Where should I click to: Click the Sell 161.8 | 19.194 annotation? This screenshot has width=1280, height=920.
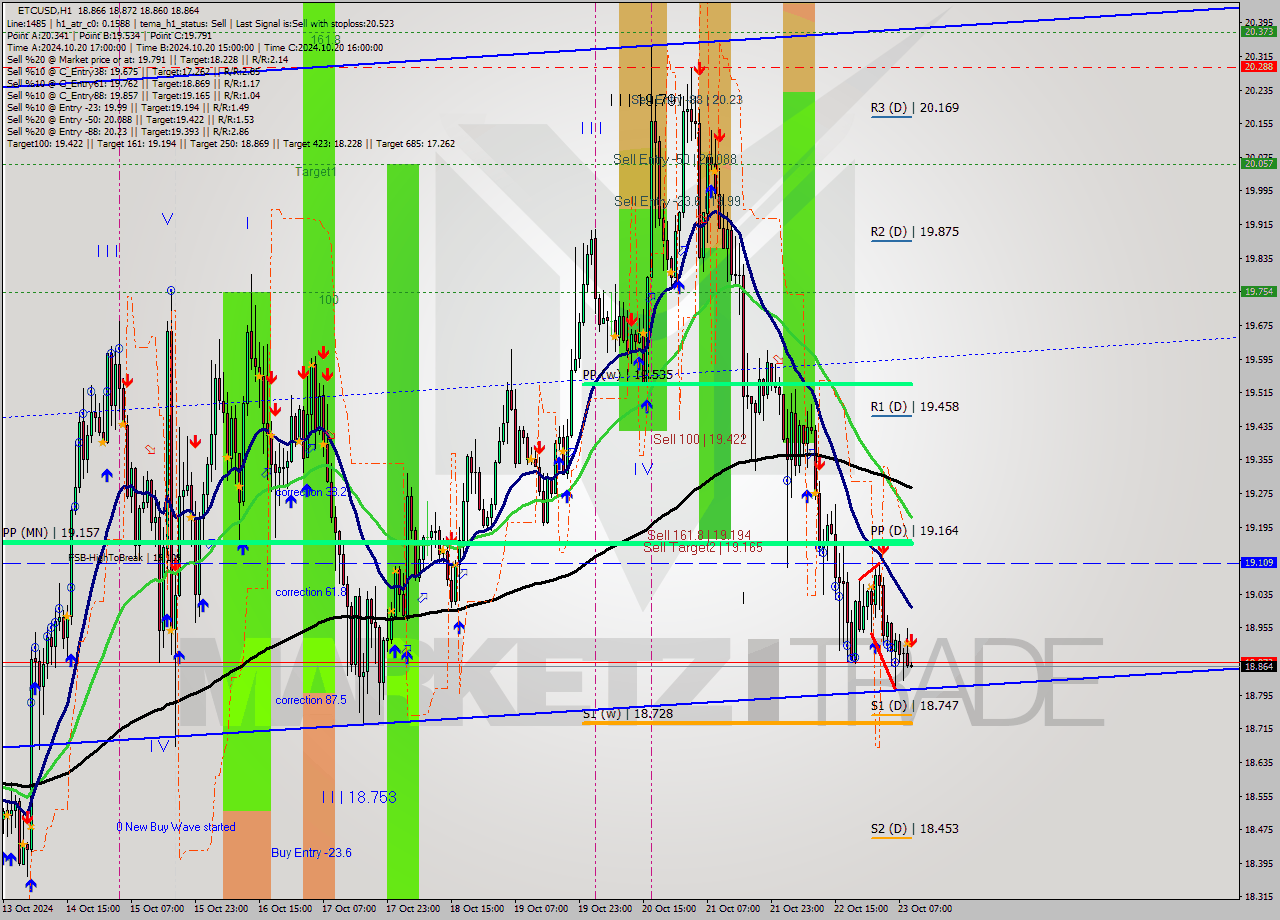coord(698,536)
